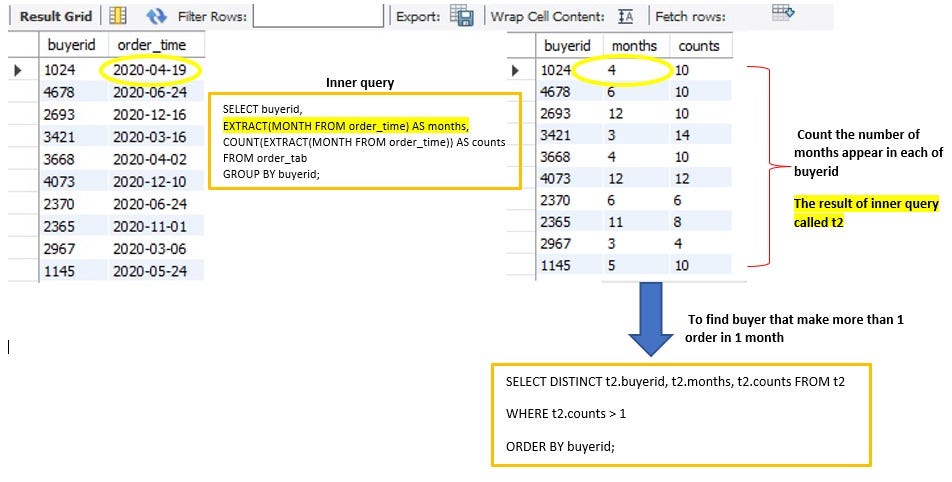Image resolution: width=952 pixels, height=482 pixels.
Task: Select the 2020-06-24 cell in row 4678
Action: click(150, 92)
